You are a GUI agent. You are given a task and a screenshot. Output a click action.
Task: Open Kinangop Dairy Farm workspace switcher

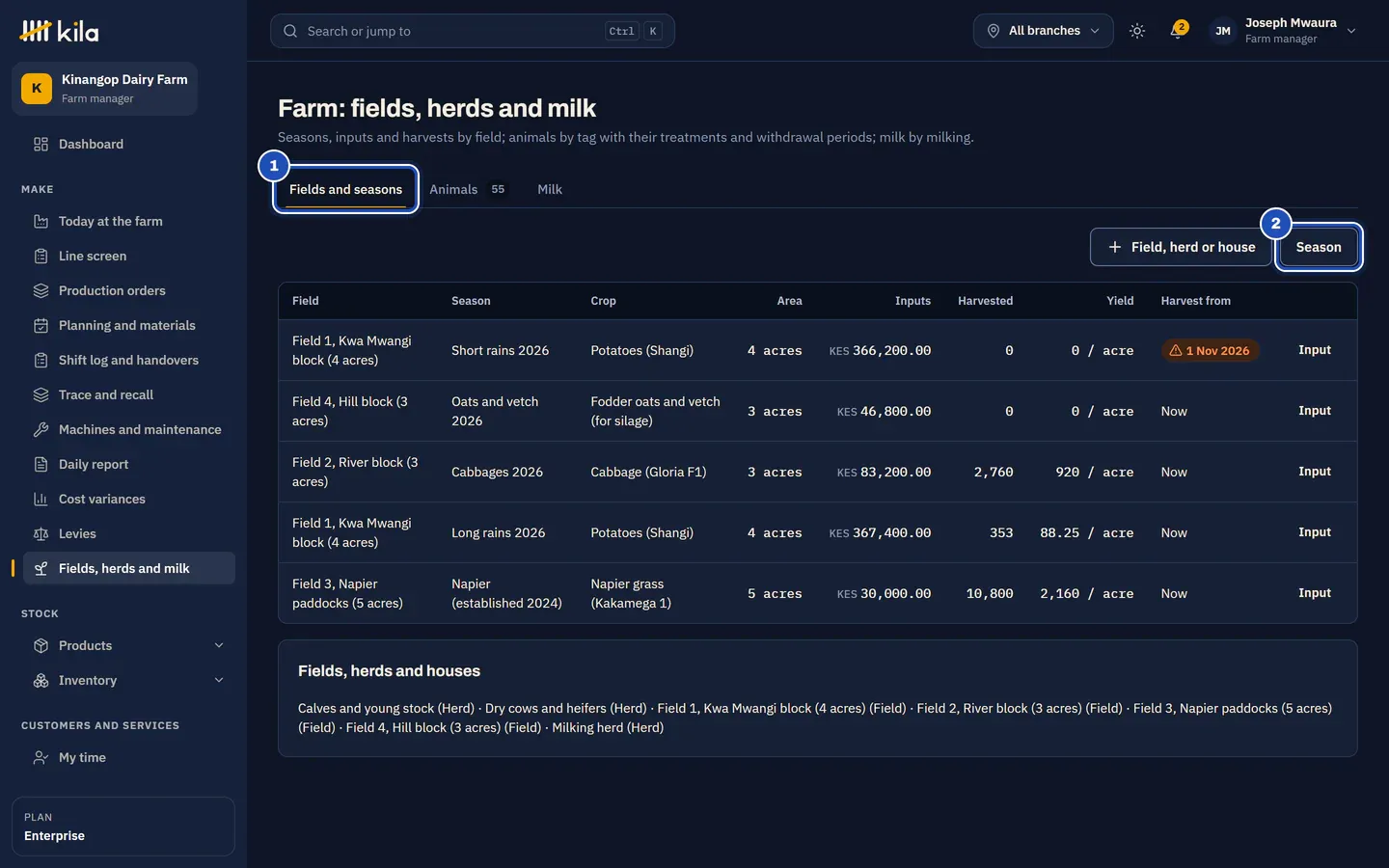point(104,89)
